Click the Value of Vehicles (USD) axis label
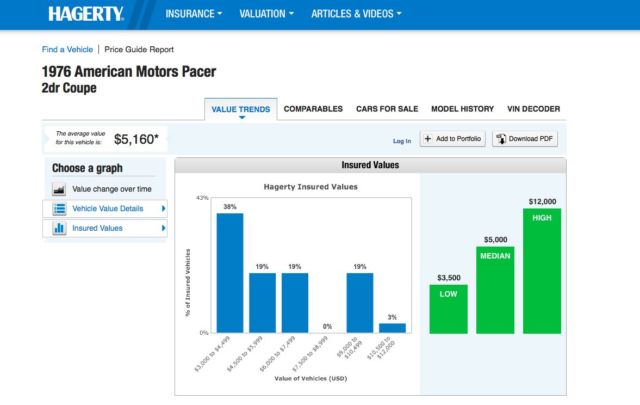The width and height of the screenshot is (640, 405). tap(311, 378)
